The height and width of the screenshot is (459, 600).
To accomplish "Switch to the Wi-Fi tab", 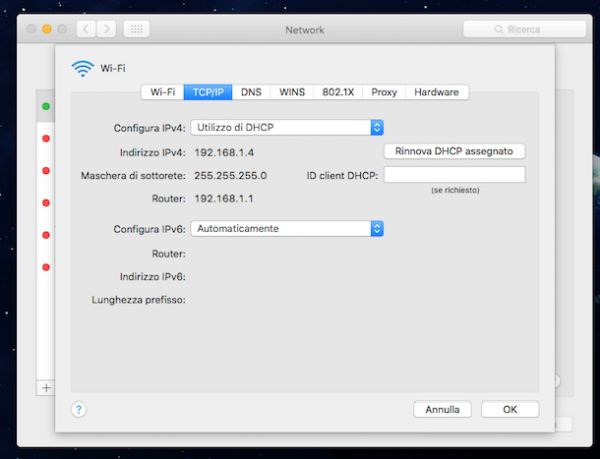I will [163, 92].
